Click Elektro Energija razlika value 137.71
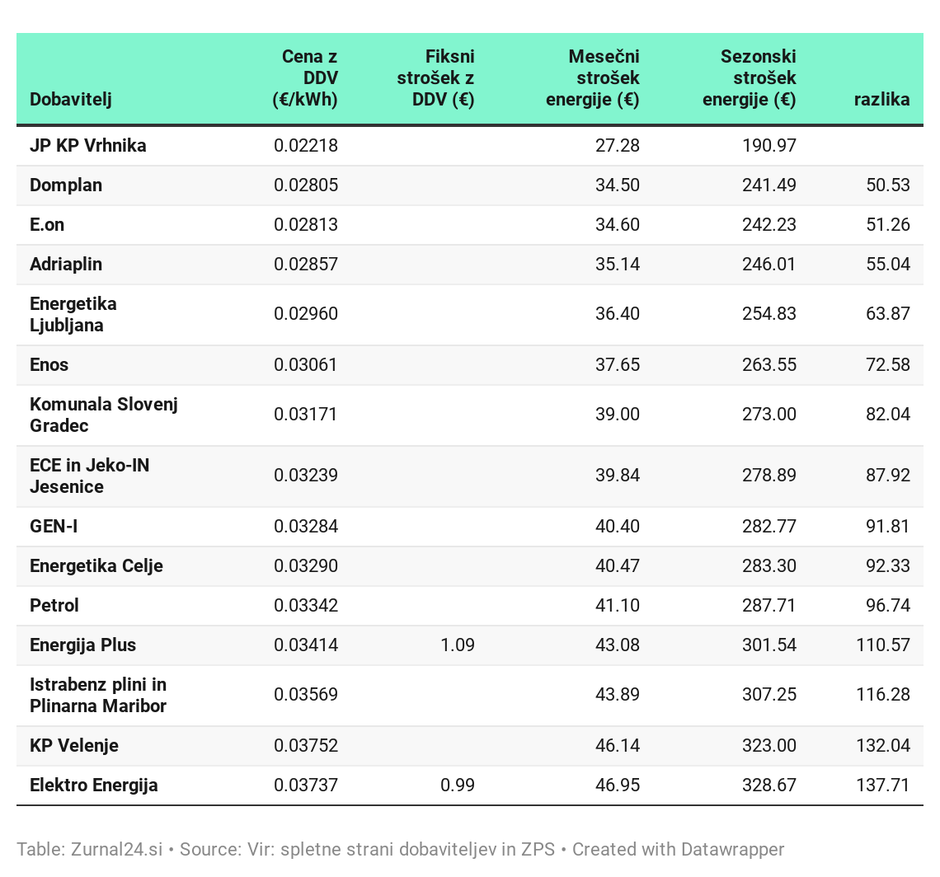Screen dimensions: 940x877 click(x=882, y=786)
